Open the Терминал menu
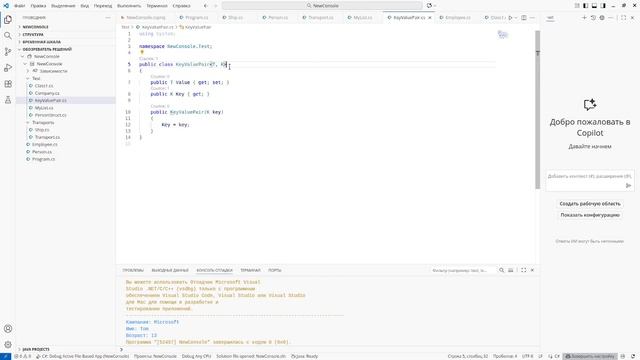Screen dimensions: 640x360 coord(157,6)
